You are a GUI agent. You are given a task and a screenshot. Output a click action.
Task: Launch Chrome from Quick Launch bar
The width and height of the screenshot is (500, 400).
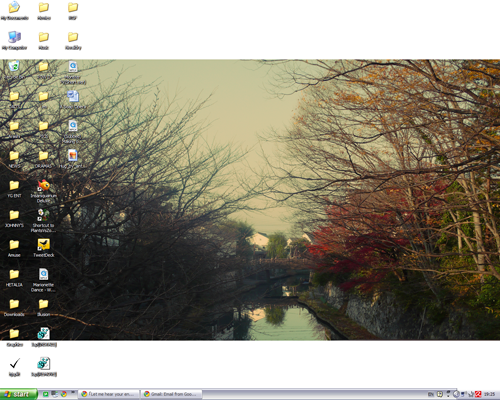coord(63,394)
